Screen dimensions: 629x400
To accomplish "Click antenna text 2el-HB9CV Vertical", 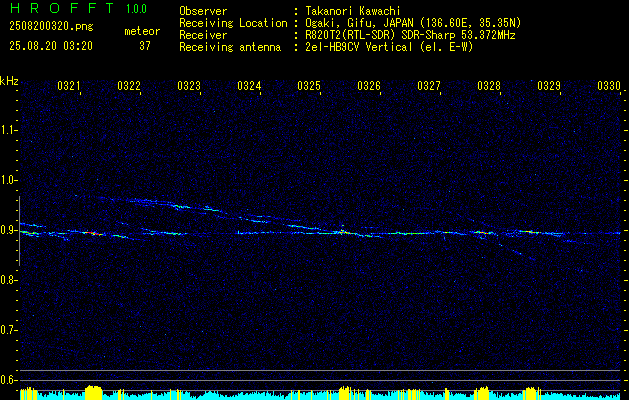I will click(359, 47).
